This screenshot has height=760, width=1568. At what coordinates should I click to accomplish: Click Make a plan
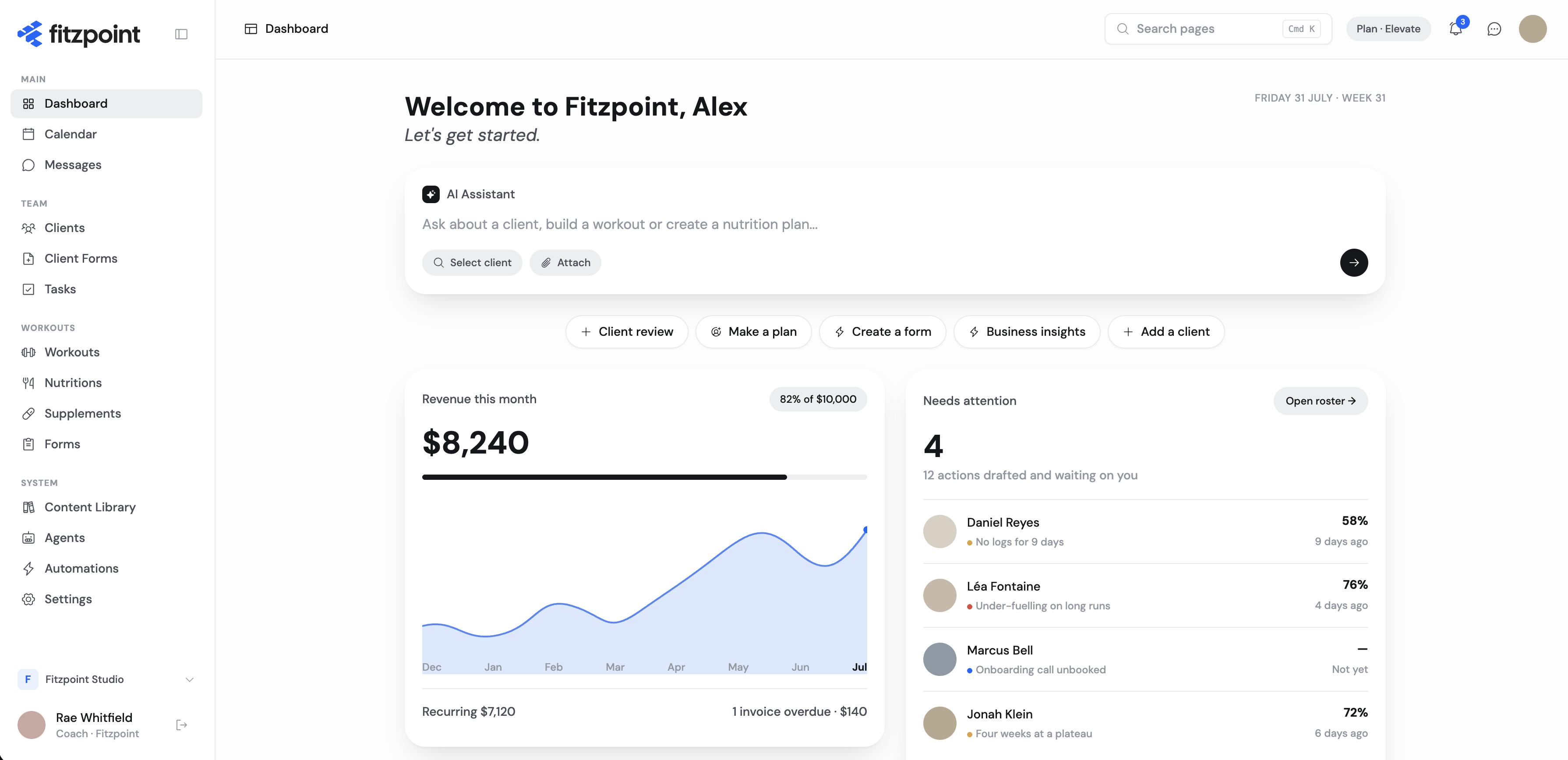point(753,332)
